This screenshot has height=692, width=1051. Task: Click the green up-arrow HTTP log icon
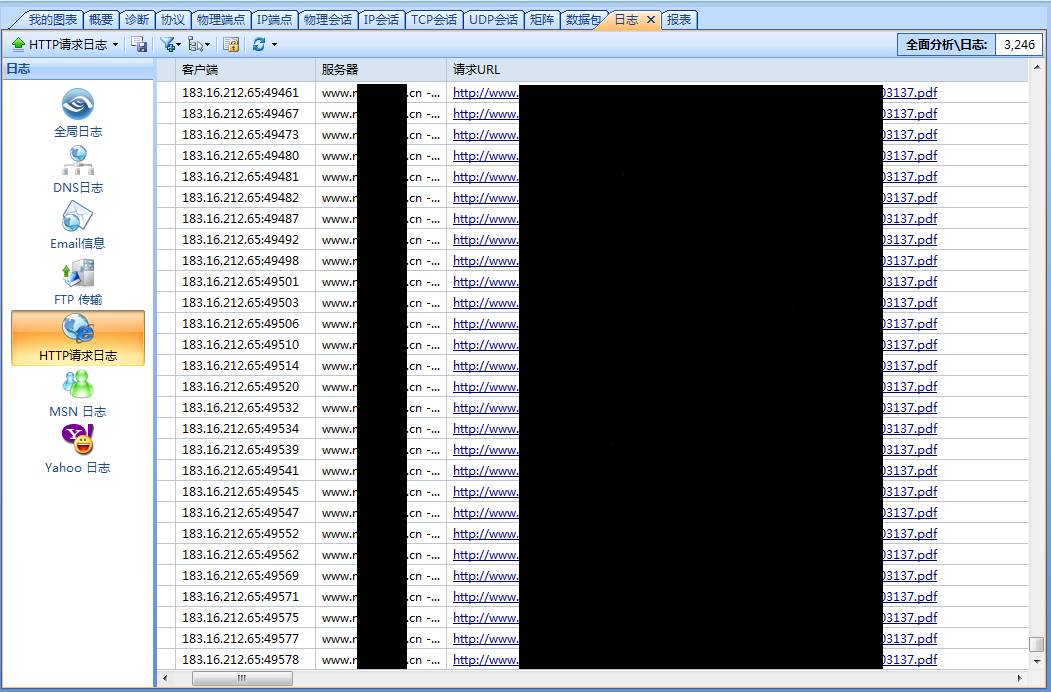coord(19,44)
